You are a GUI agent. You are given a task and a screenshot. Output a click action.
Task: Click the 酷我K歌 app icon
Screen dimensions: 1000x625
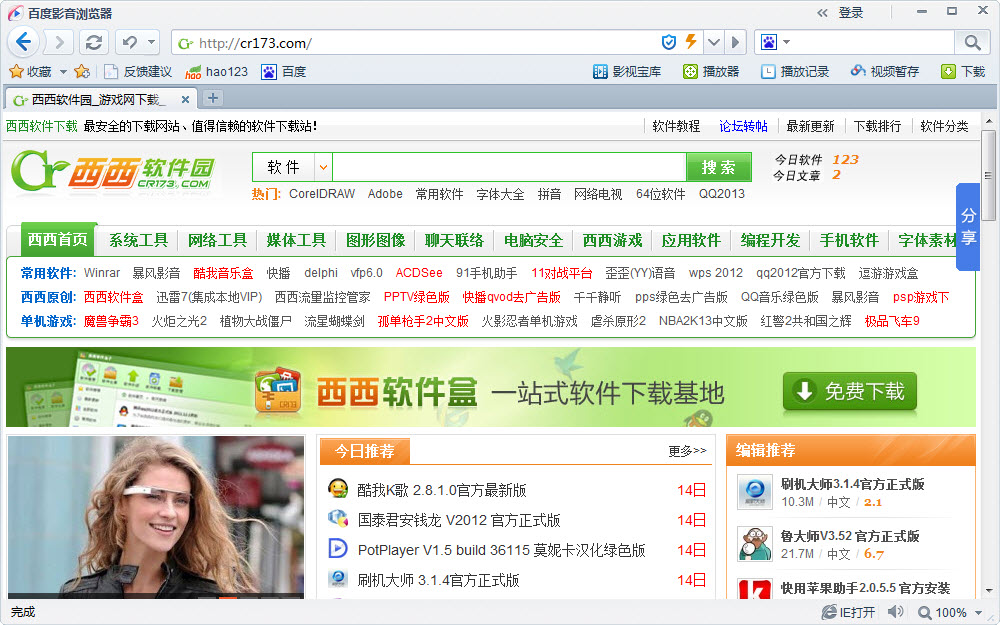337,489
